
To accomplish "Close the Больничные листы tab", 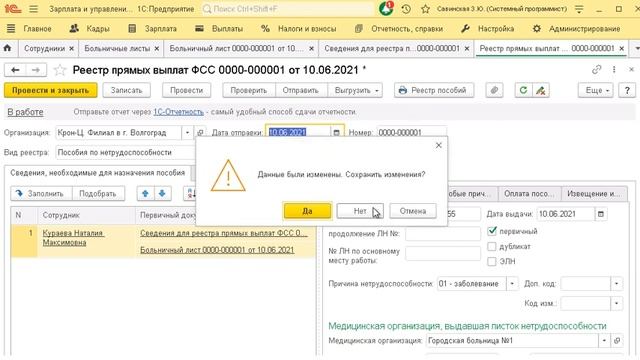I will tap(157, 49).
